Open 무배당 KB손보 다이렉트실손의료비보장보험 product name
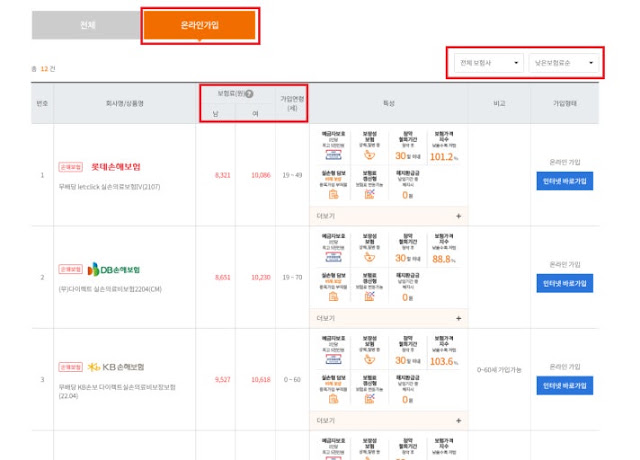The height and width of the screenshot is (460, 640). [117, 391]
